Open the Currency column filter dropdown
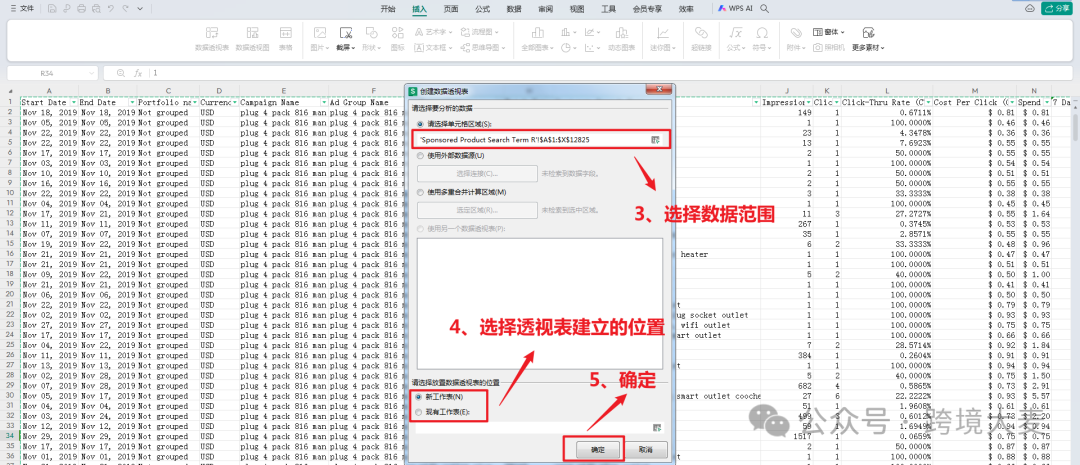 [x=234, y=102]
